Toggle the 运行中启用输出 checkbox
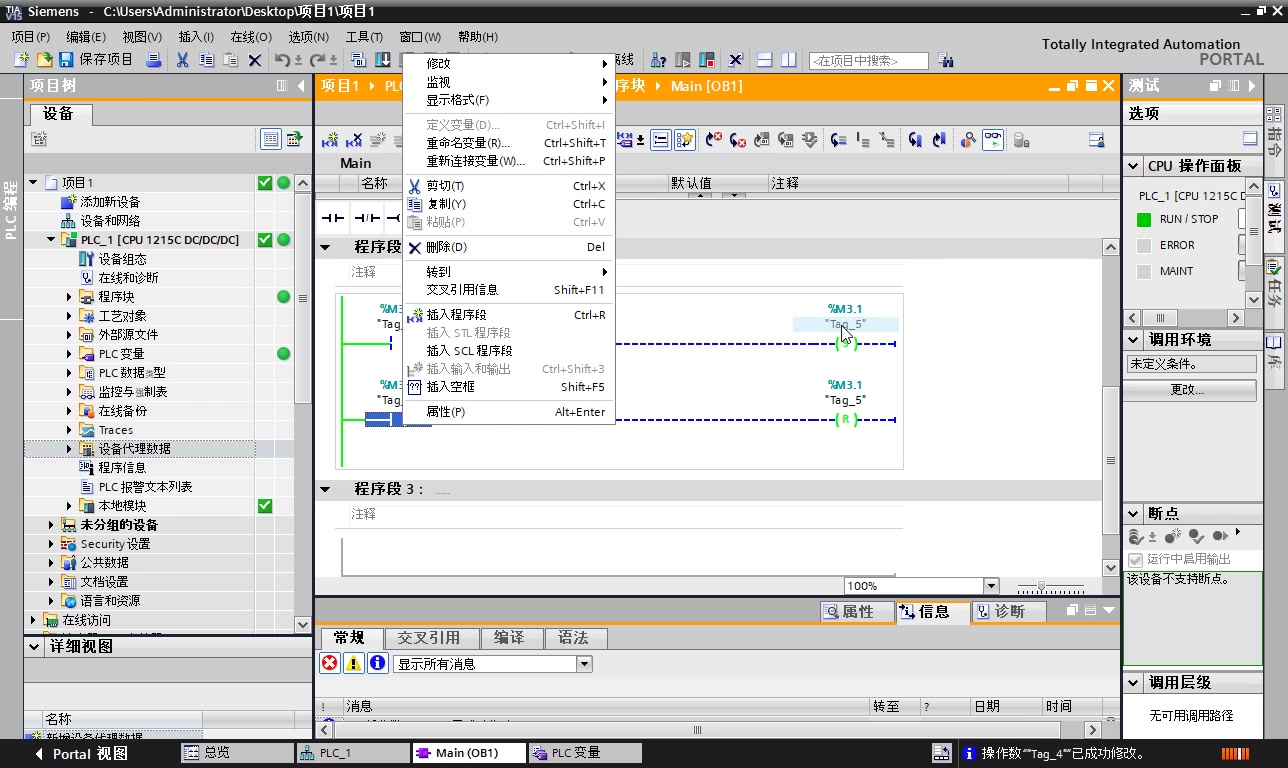Image resolution: width=1288 pixels, height=768 pixels. pos(1135,560)
